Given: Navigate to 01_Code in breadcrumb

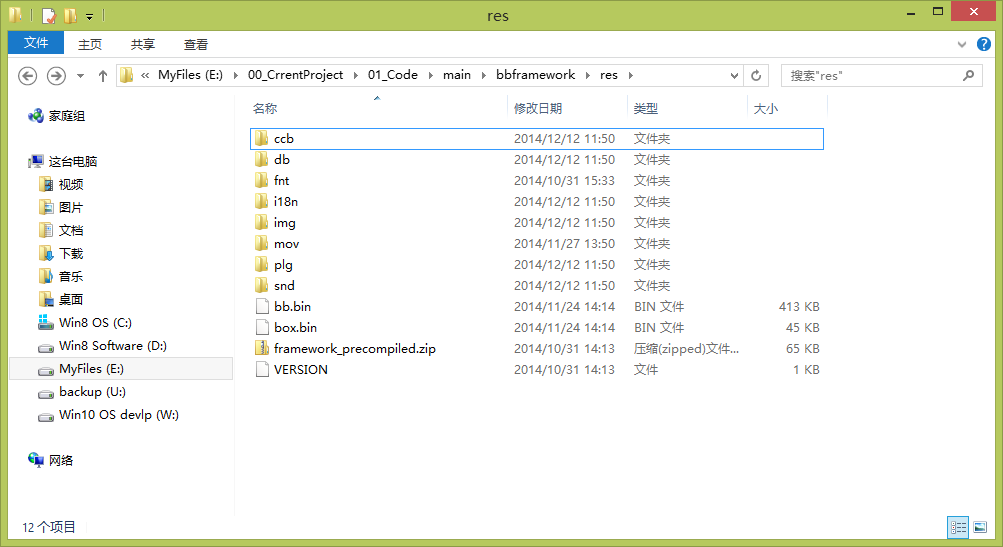Looking at the screenshot, I should tap(393, 75).
